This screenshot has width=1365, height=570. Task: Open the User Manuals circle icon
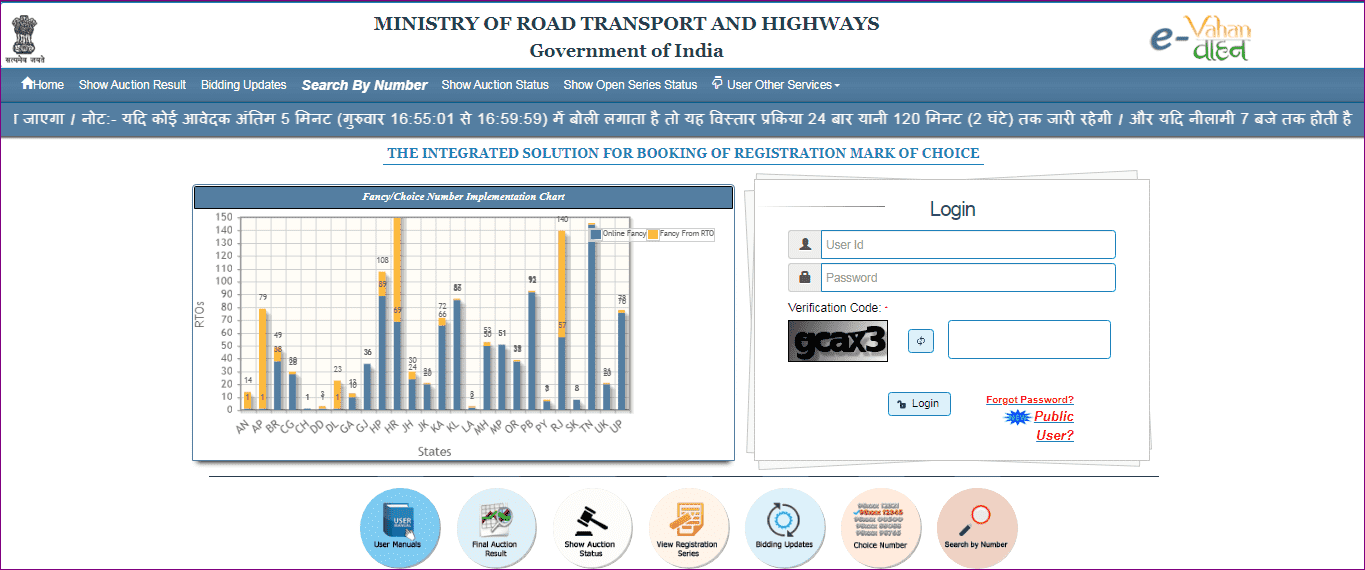click(400, 528)
